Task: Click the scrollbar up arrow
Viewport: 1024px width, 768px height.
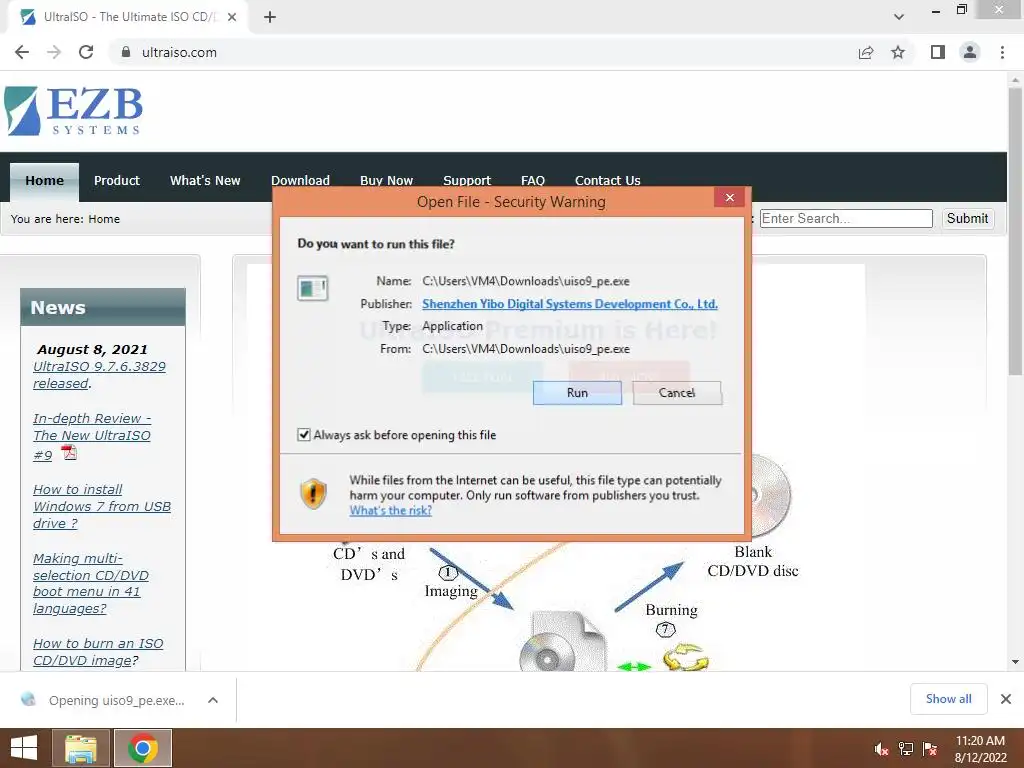Action: 1015,79
